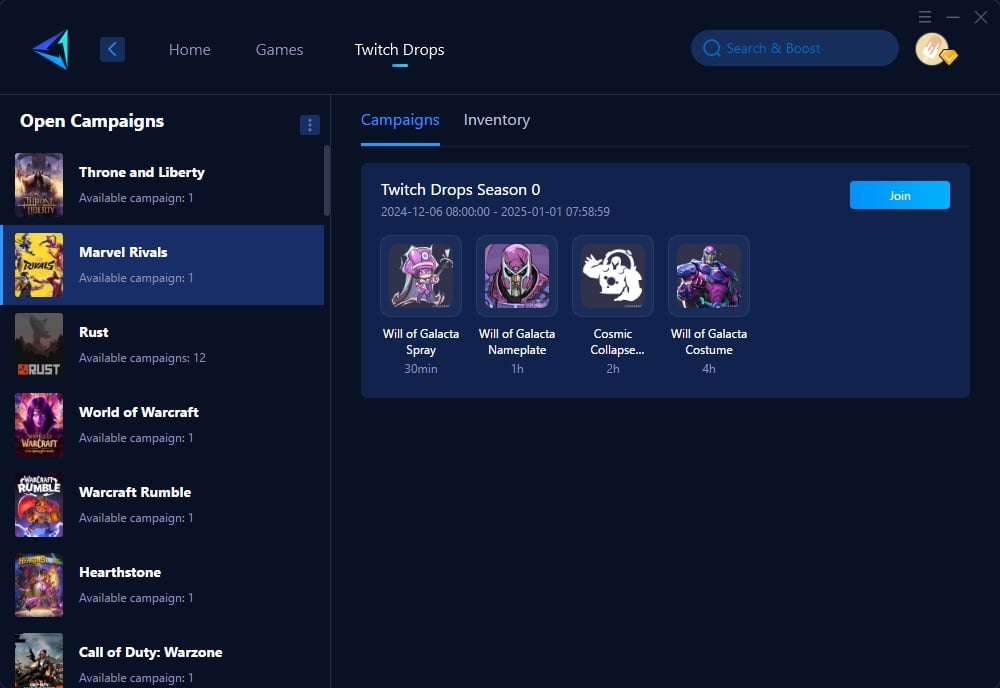Open Open Campaigns three-dot options menu
1000x688 pixels.
(x=310, y=125)
